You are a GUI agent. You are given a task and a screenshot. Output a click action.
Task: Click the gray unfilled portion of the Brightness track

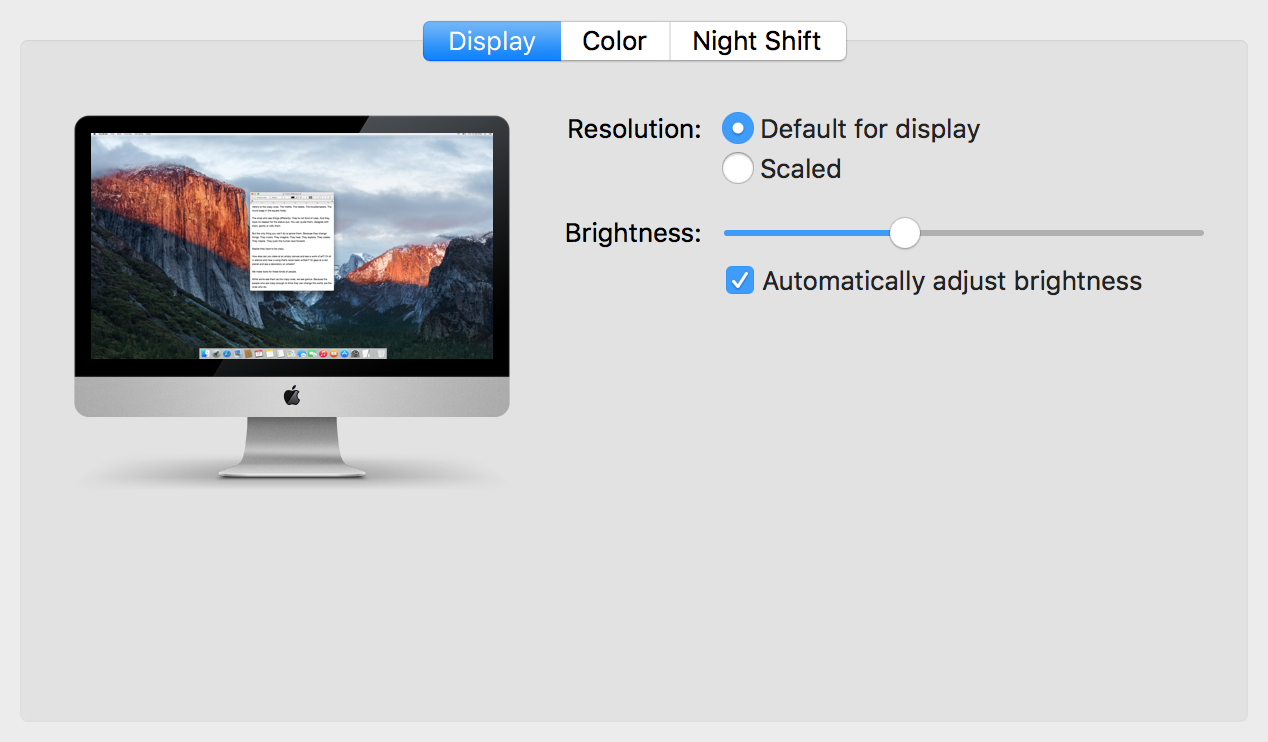point(1060,233)
